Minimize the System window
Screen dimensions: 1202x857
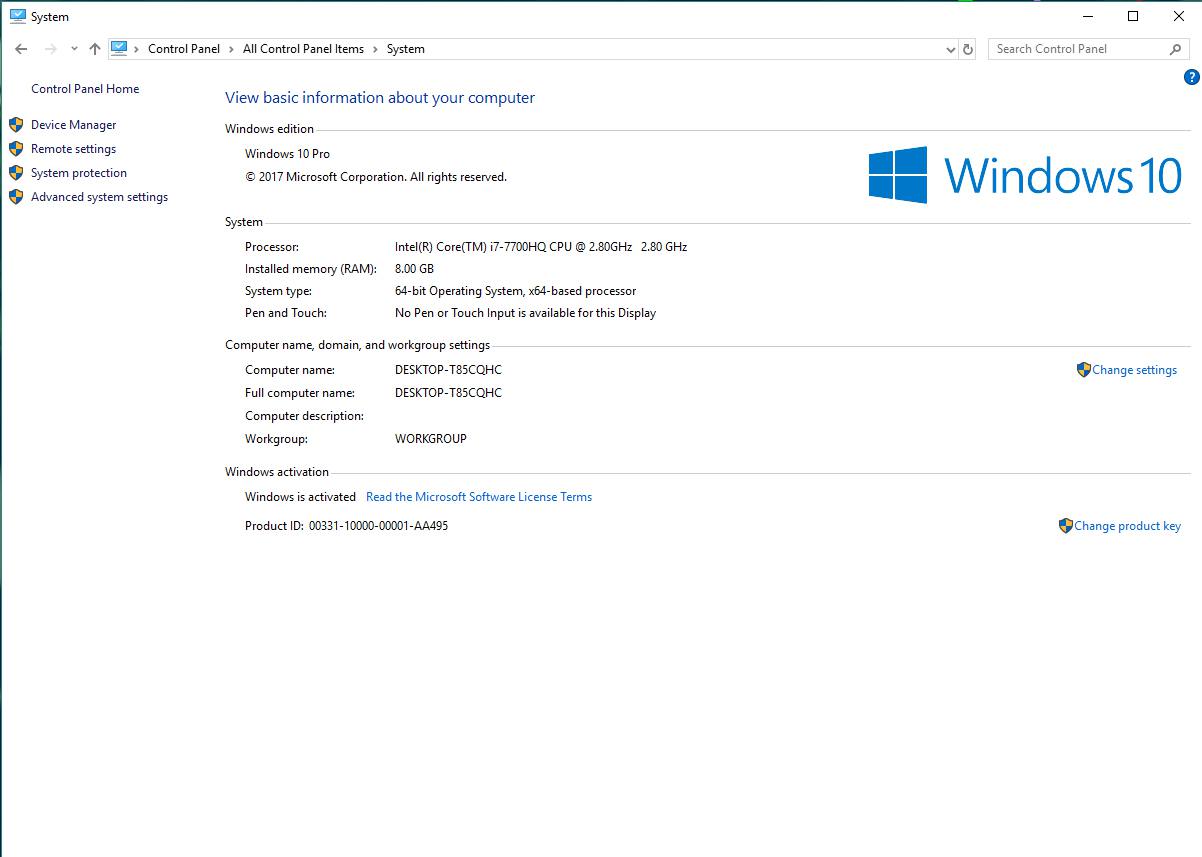click(1087, 16)
